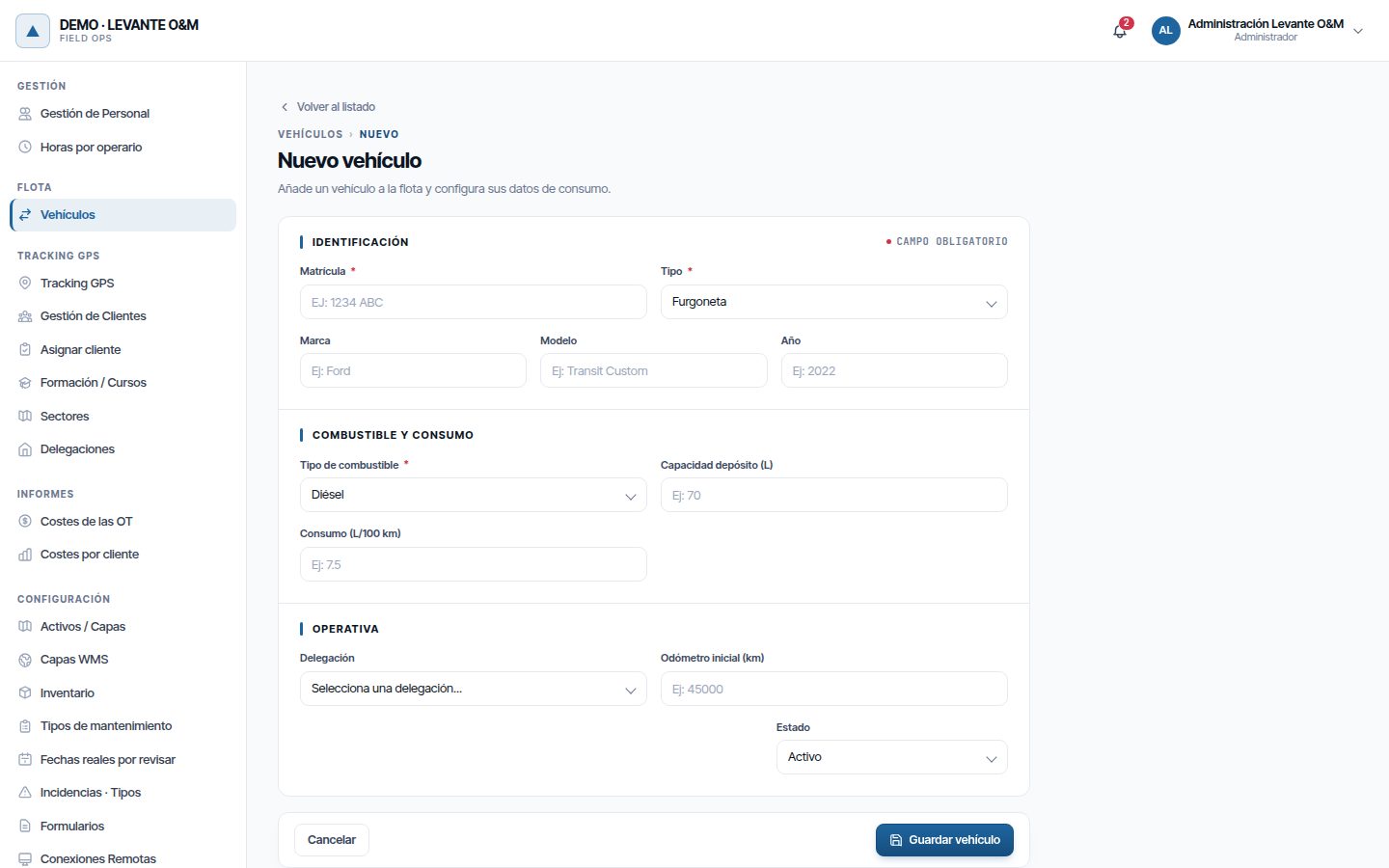Click the Fechas reales por revisar calendar icon
The height and width of the screenshot is (868, 1389).
tap(25, 760)
